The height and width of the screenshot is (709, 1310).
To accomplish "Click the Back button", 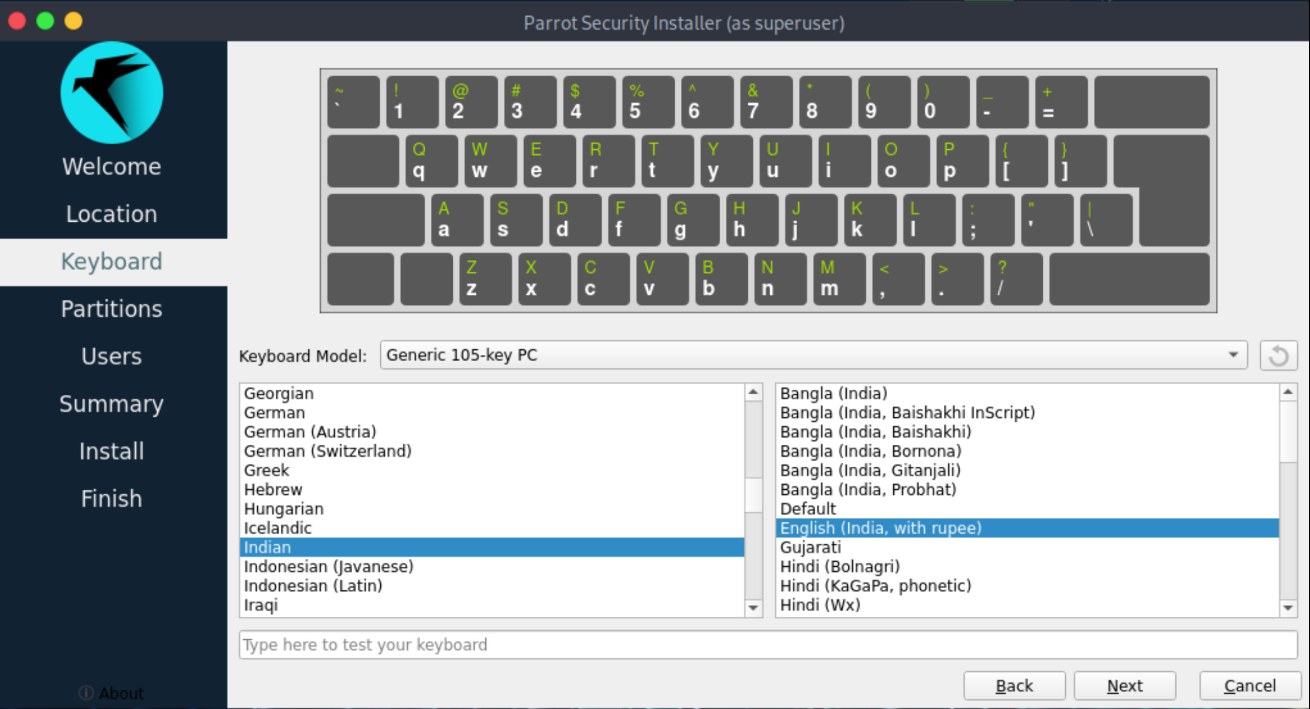I will 1014,686.
